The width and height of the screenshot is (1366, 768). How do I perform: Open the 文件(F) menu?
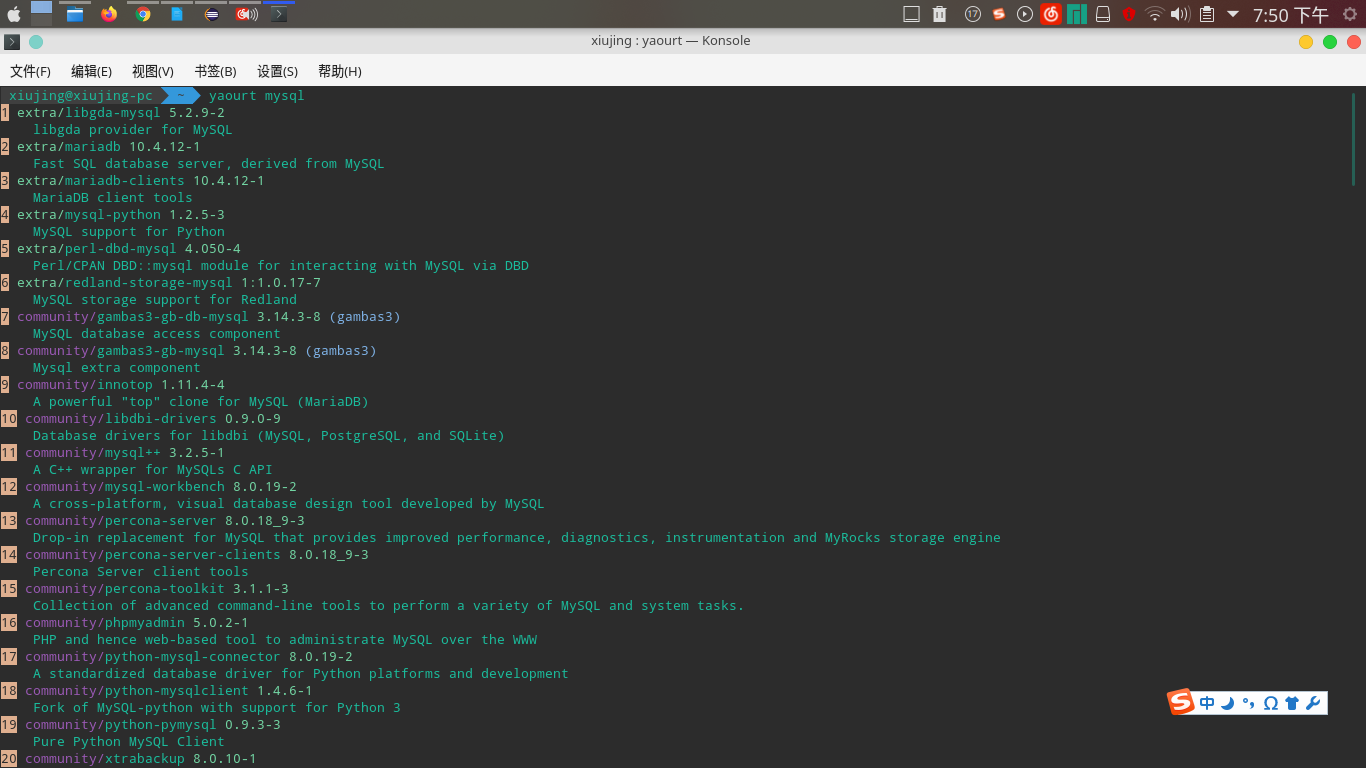[30, 71]
